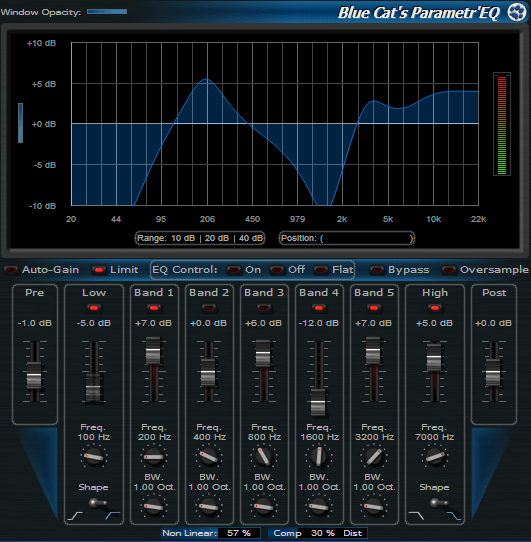
Task: Enable the Oversample LED
Action: [449, 270]
